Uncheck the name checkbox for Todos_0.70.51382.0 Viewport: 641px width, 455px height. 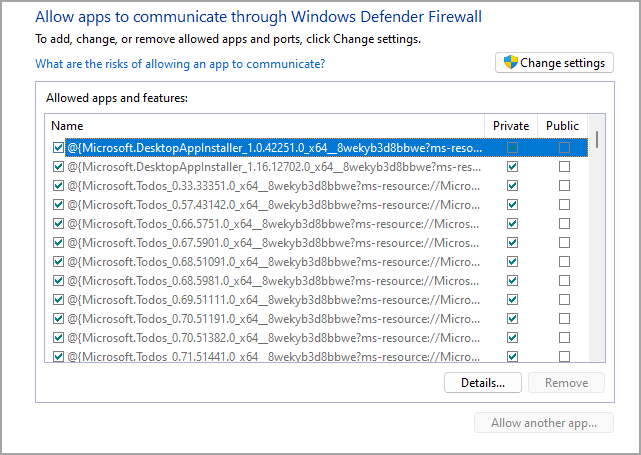point(58,338)
